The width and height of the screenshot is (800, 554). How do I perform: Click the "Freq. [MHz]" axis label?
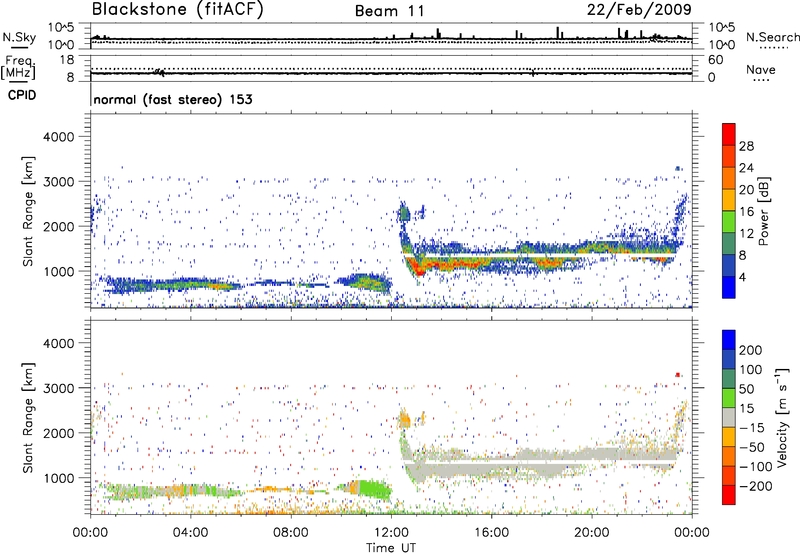[18, 67]
